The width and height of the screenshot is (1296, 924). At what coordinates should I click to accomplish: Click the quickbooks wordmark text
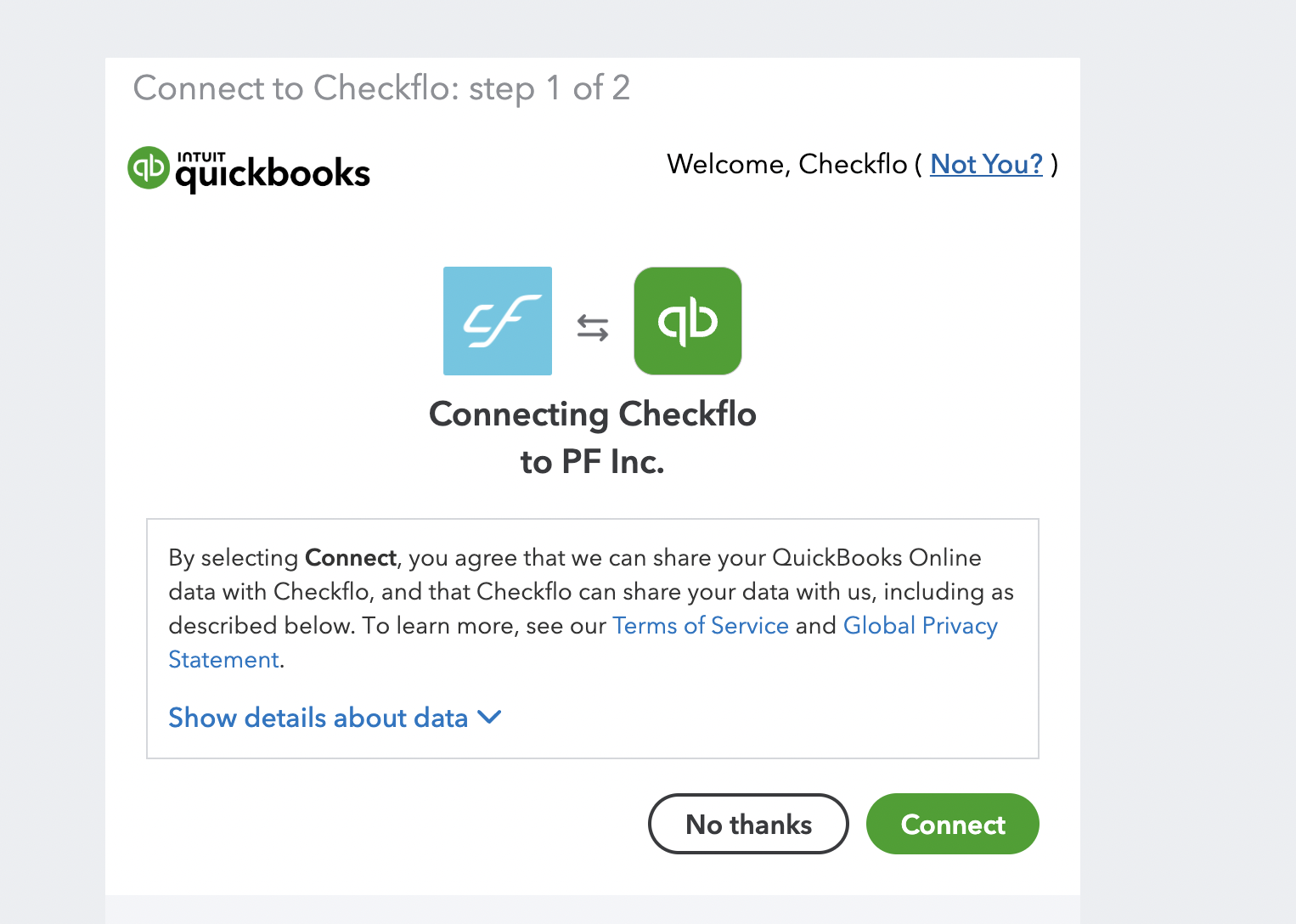click(273, 175)
